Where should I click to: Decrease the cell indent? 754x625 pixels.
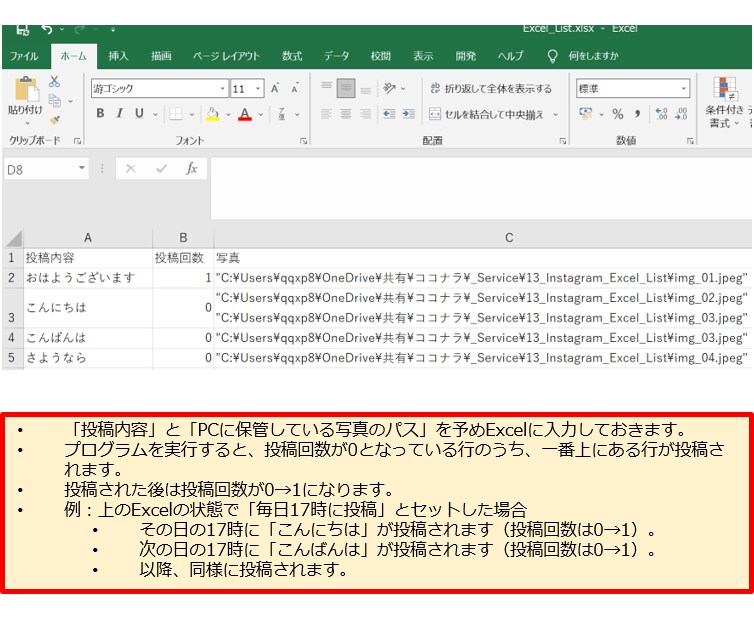pos(389,114)
